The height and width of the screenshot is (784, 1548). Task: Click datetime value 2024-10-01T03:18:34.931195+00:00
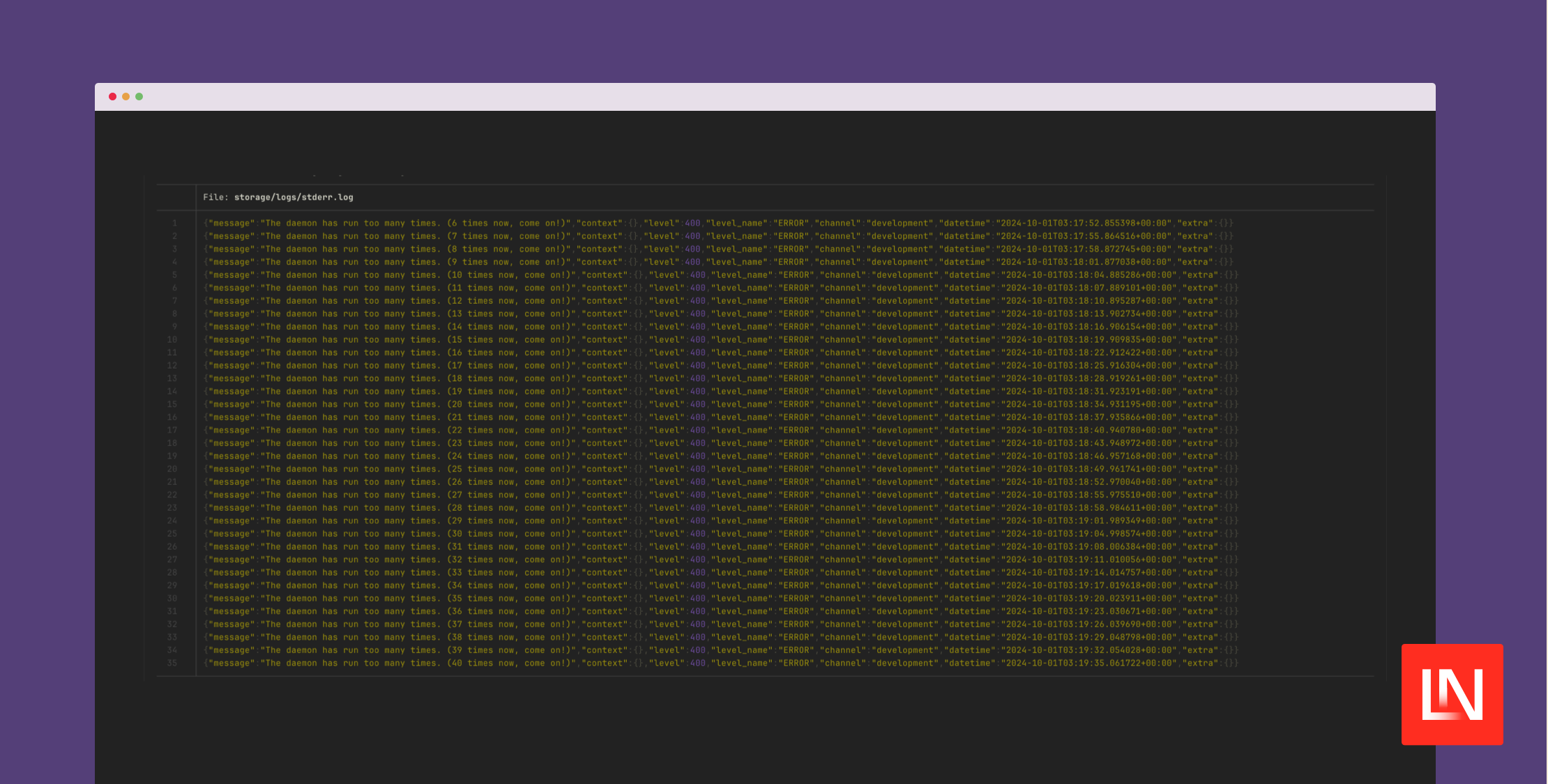(1089, 404)
